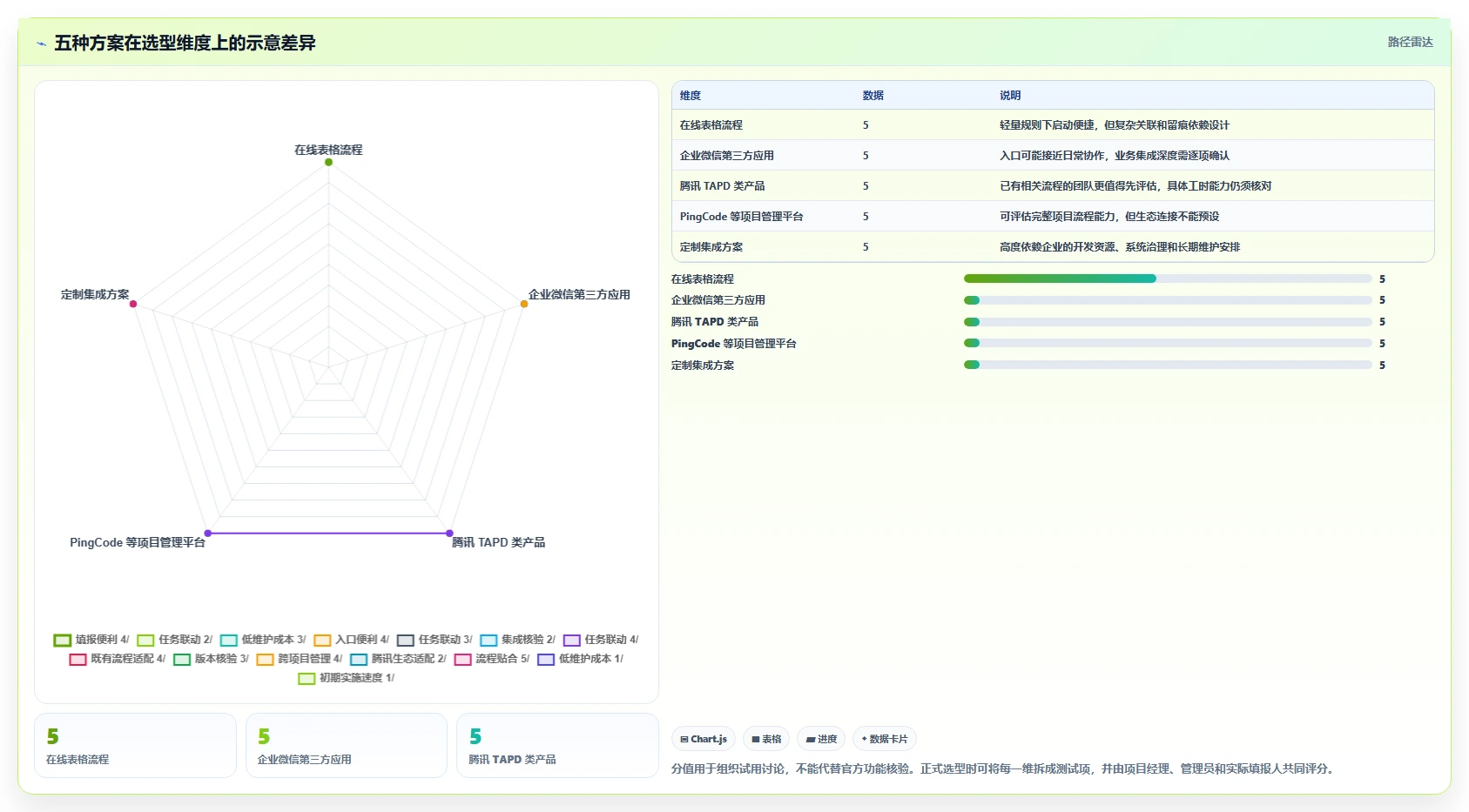Click the 在线表格流程 progress bar
1469x812 pixels.
(1168, 278)
